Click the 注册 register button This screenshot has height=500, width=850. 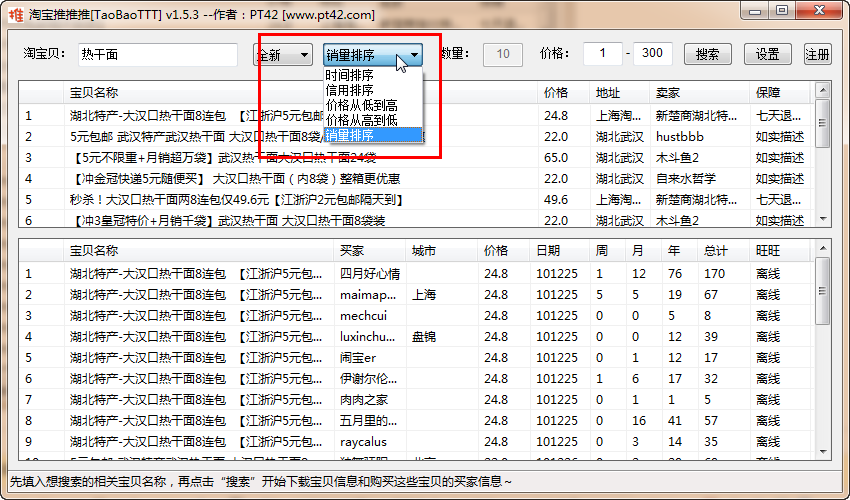pyautogui.click(x=817, y=54)
